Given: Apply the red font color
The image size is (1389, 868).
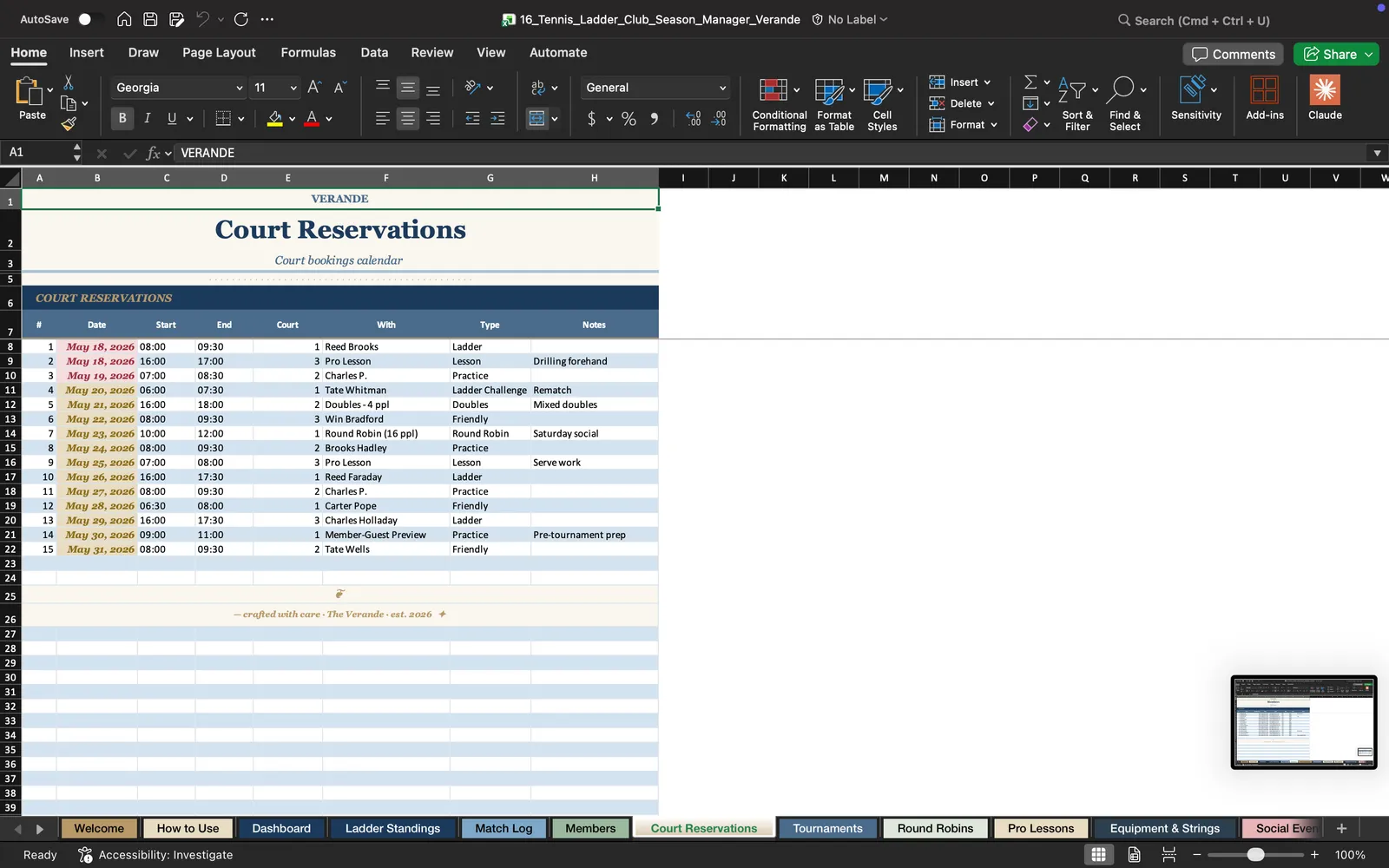Looking at the screenshot, I should coord(312,118).
